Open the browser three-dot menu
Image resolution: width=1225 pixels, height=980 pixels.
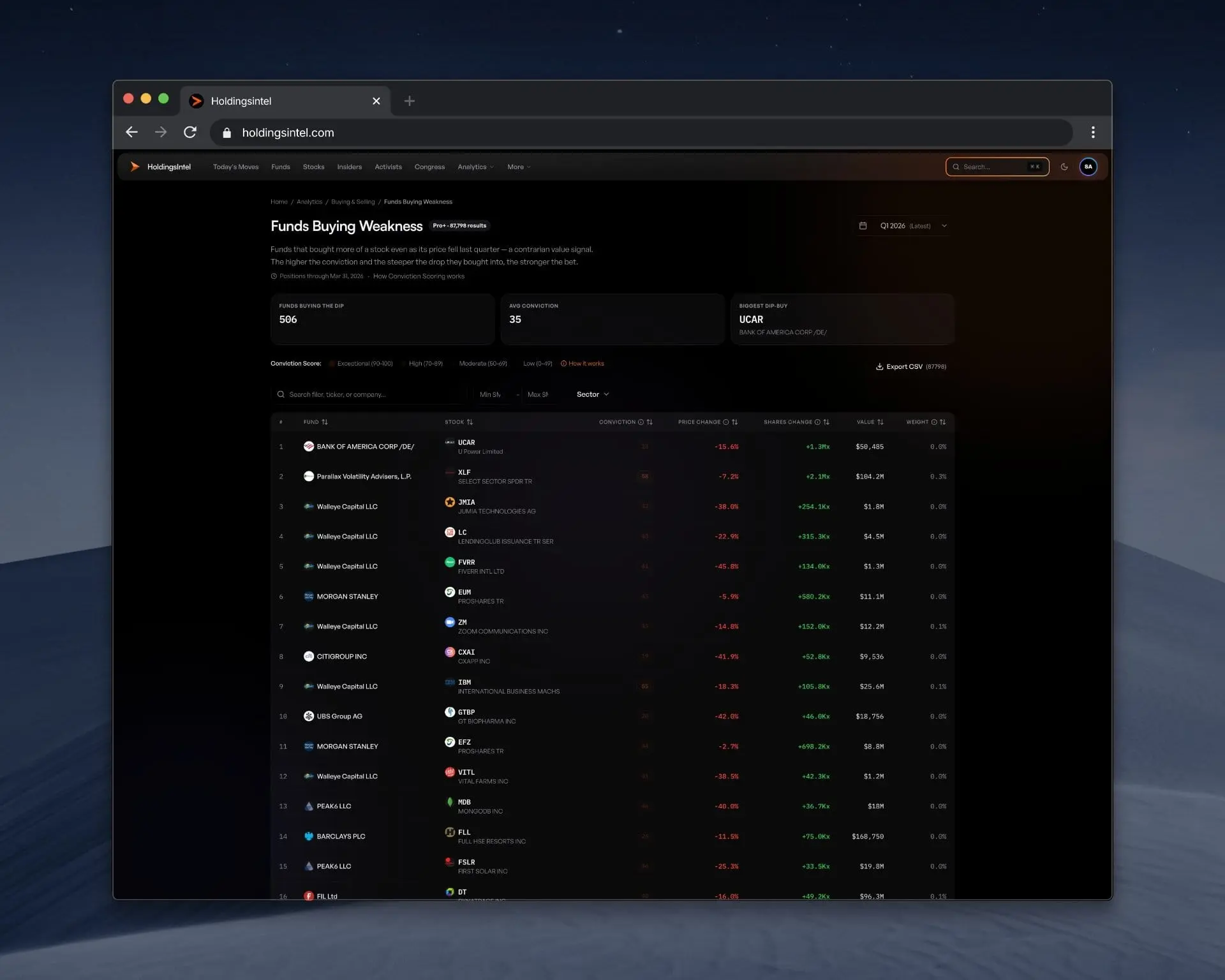(1093, 132)
